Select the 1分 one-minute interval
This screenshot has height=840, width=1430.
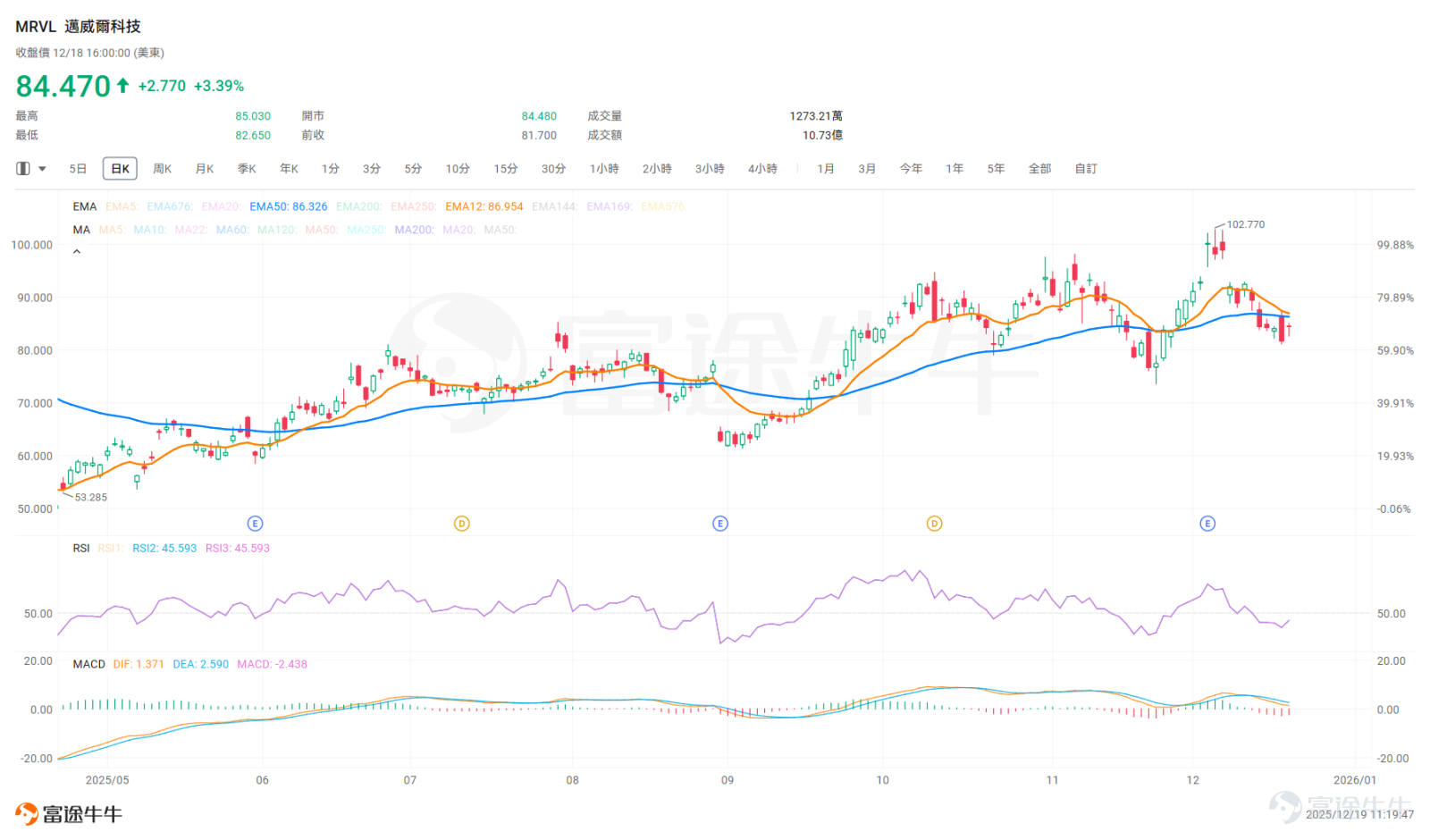pyautogui.click(x=331, y=169)
